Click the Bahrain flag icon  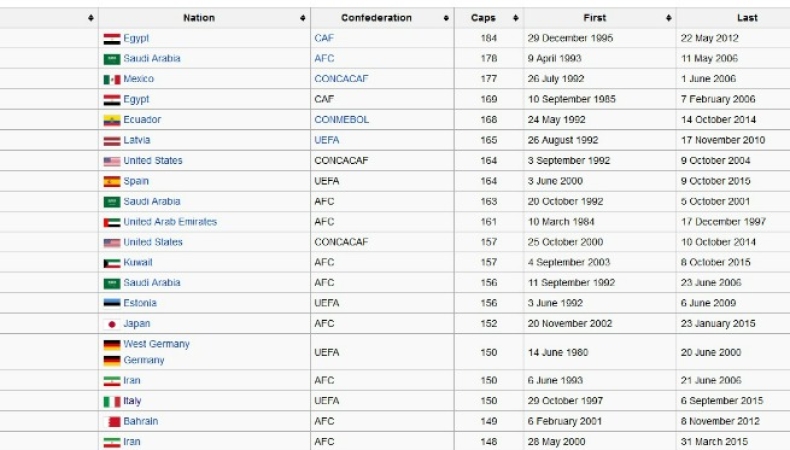112,422
